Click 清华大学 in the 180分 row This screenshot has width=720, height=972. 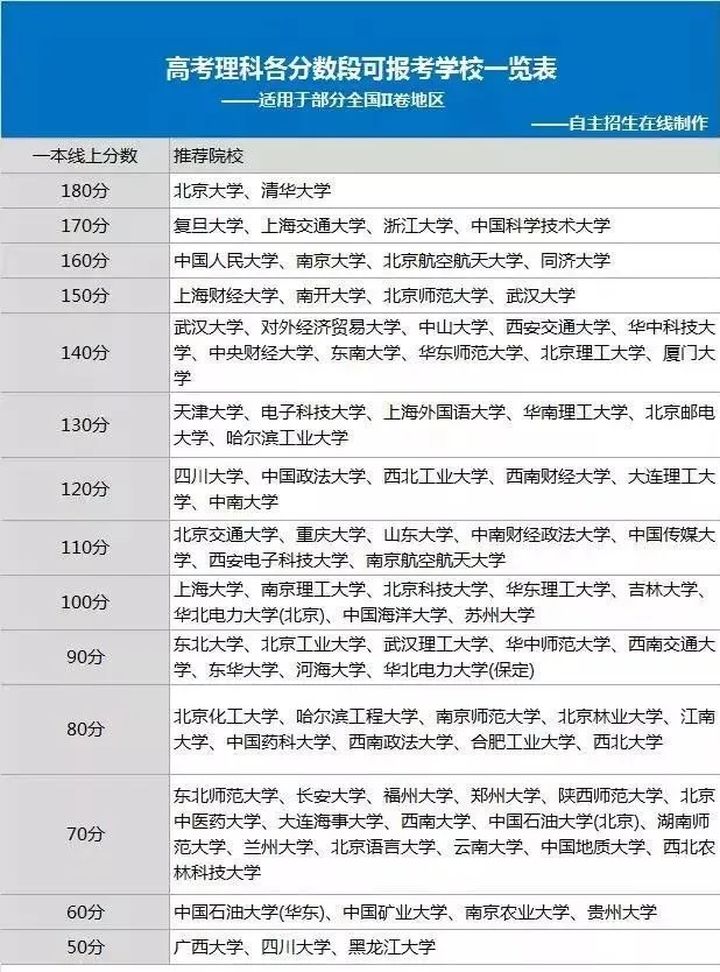click(x=296, y=190)
